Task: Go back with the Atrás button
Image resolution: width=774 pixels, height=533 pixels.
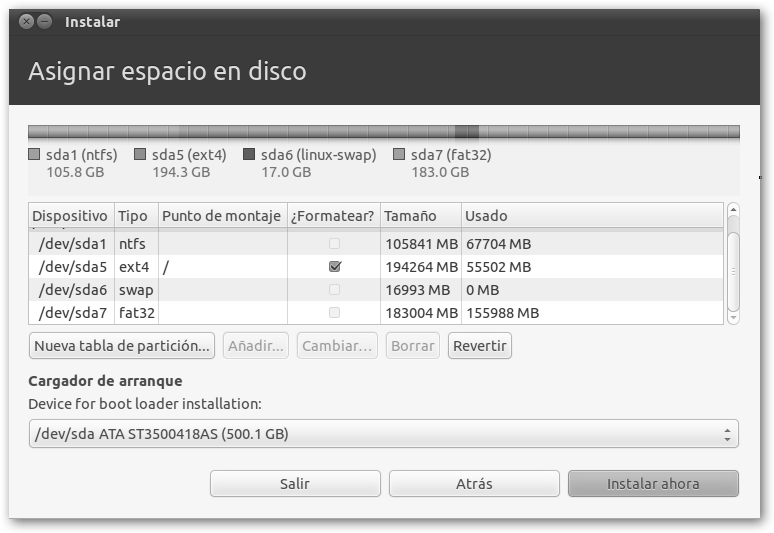Action: click(474, 484)
